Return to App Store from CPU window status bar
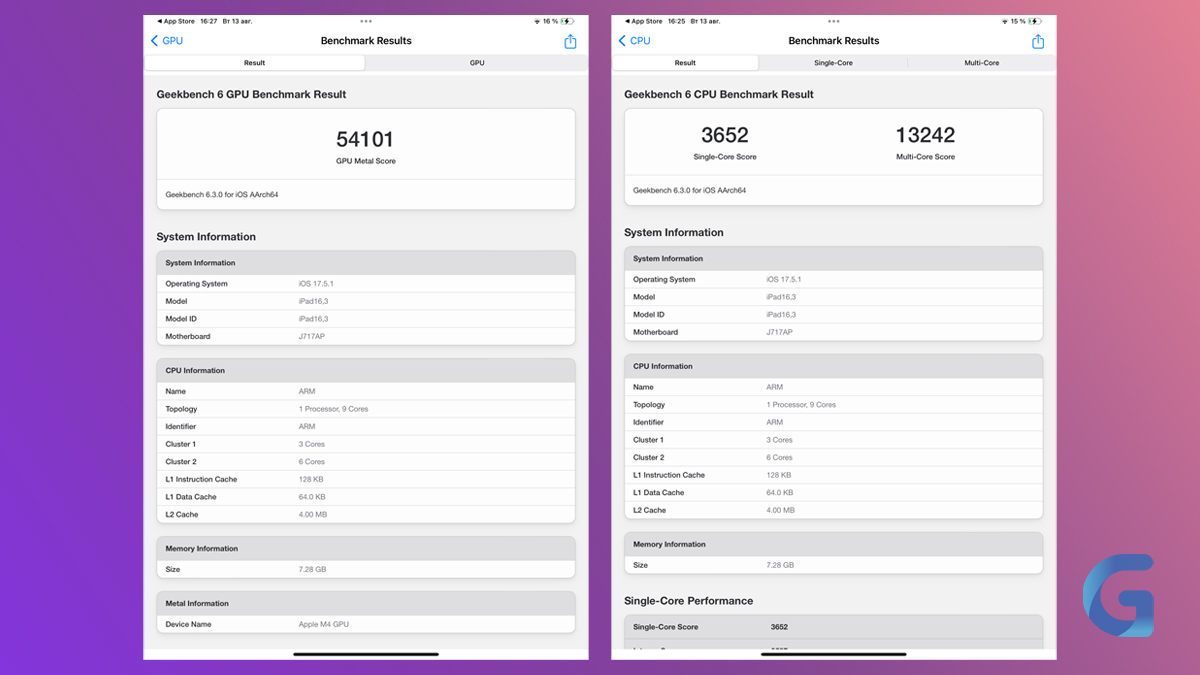This screenshot has height=675, width=1200. (644, 21)
